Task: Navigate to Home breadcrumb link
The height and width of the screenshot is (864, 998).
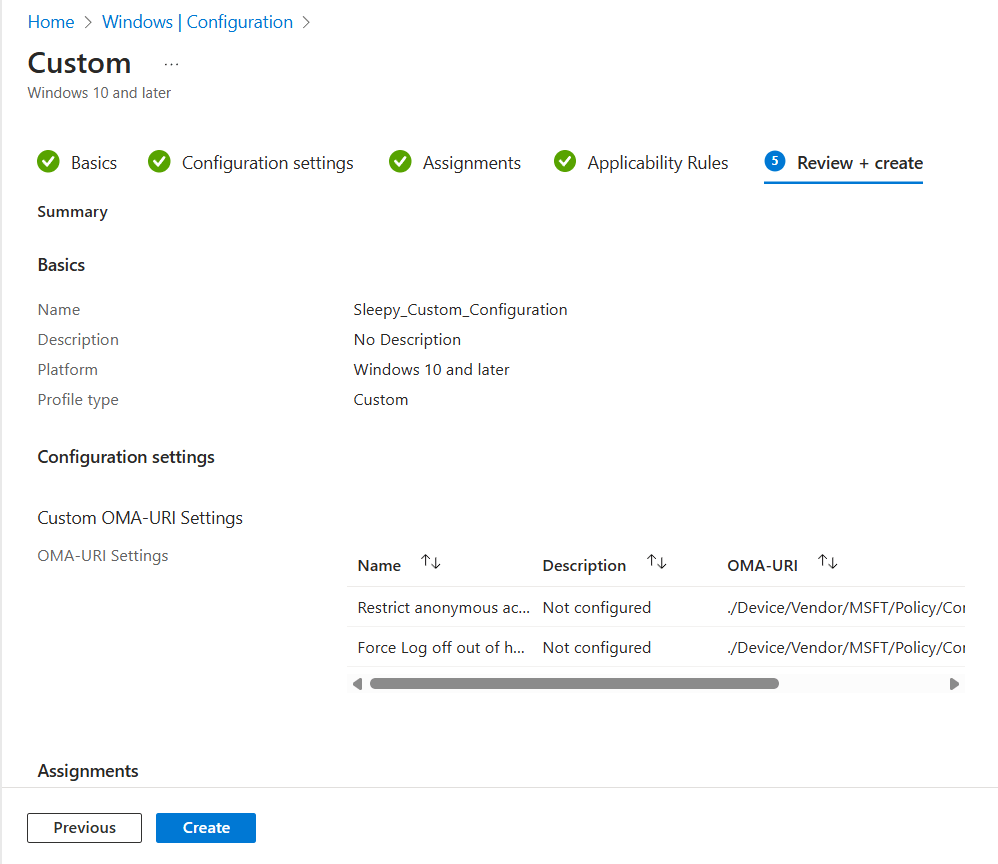Action: click(51, 22)
